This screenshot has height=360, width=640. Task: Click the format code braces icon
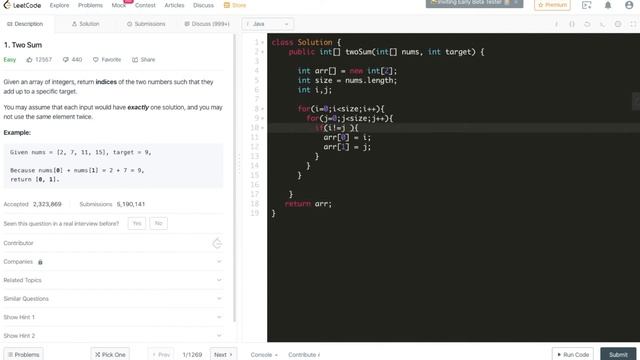coord(572,24)
